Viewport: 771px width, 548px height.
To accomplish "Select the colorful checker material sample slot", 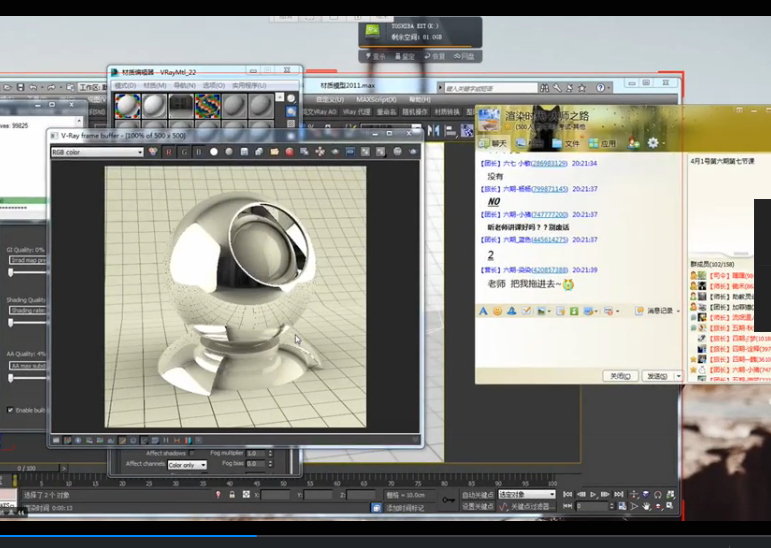I will (x=208, y=106).
